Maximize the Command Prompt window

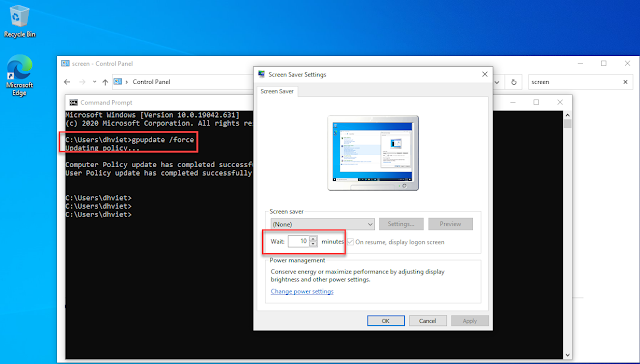click(536, 102)
